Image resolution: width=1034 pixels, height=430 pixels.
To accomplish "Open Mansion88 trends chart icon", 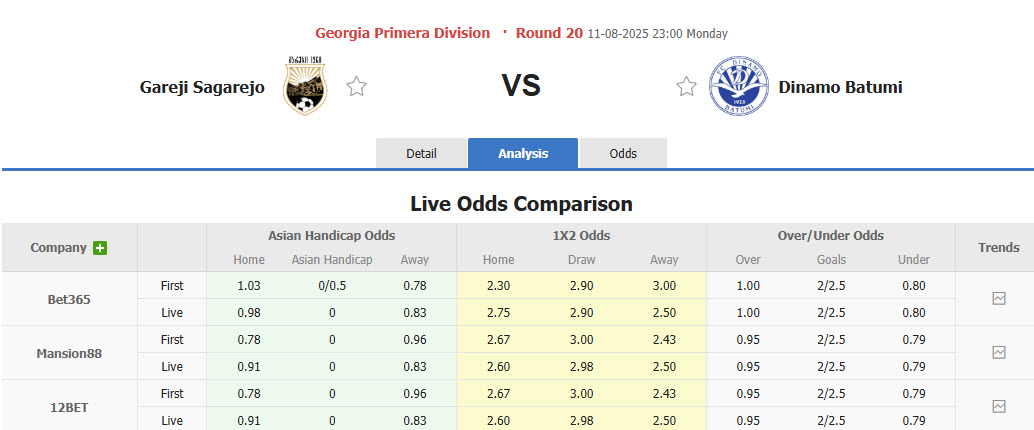I will (x=998, y=352).
